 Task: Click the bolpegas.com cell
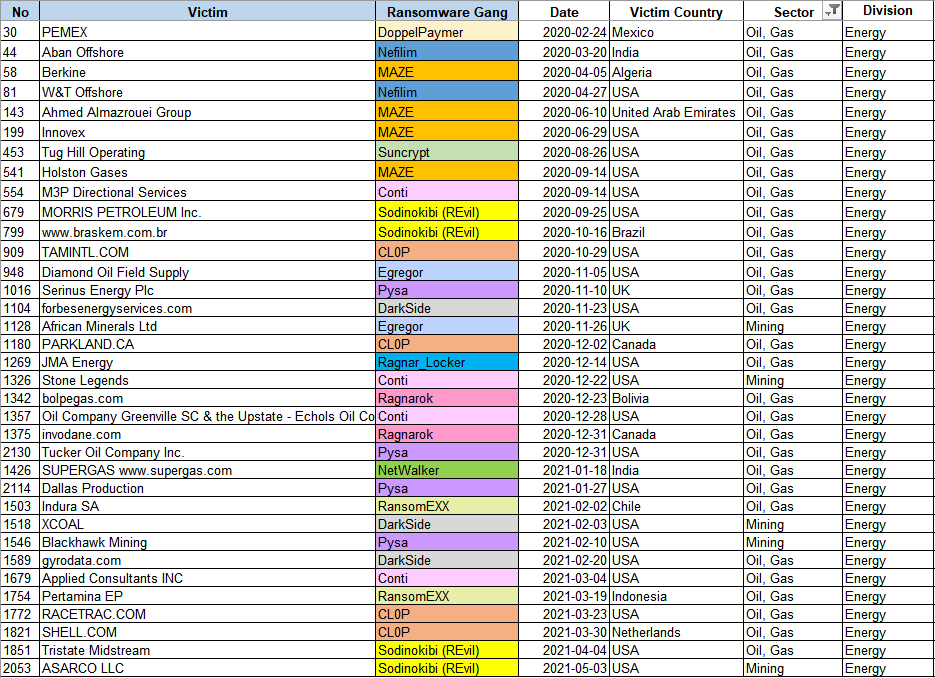[x=208, y=398]
